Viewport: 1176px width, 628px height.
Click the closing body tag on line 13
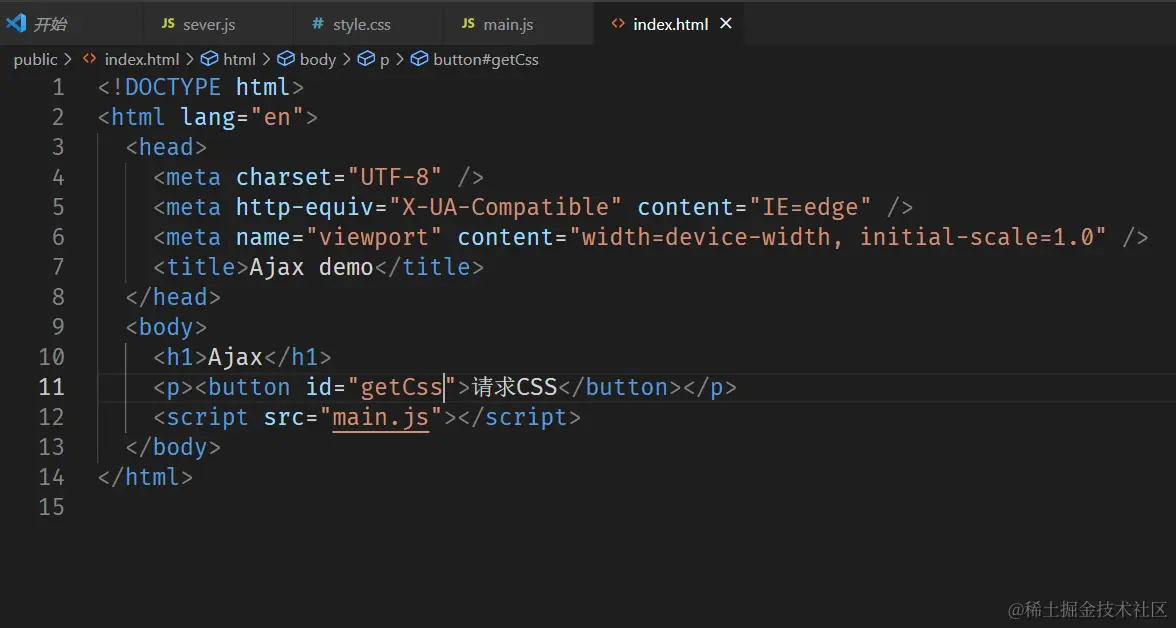173,447
